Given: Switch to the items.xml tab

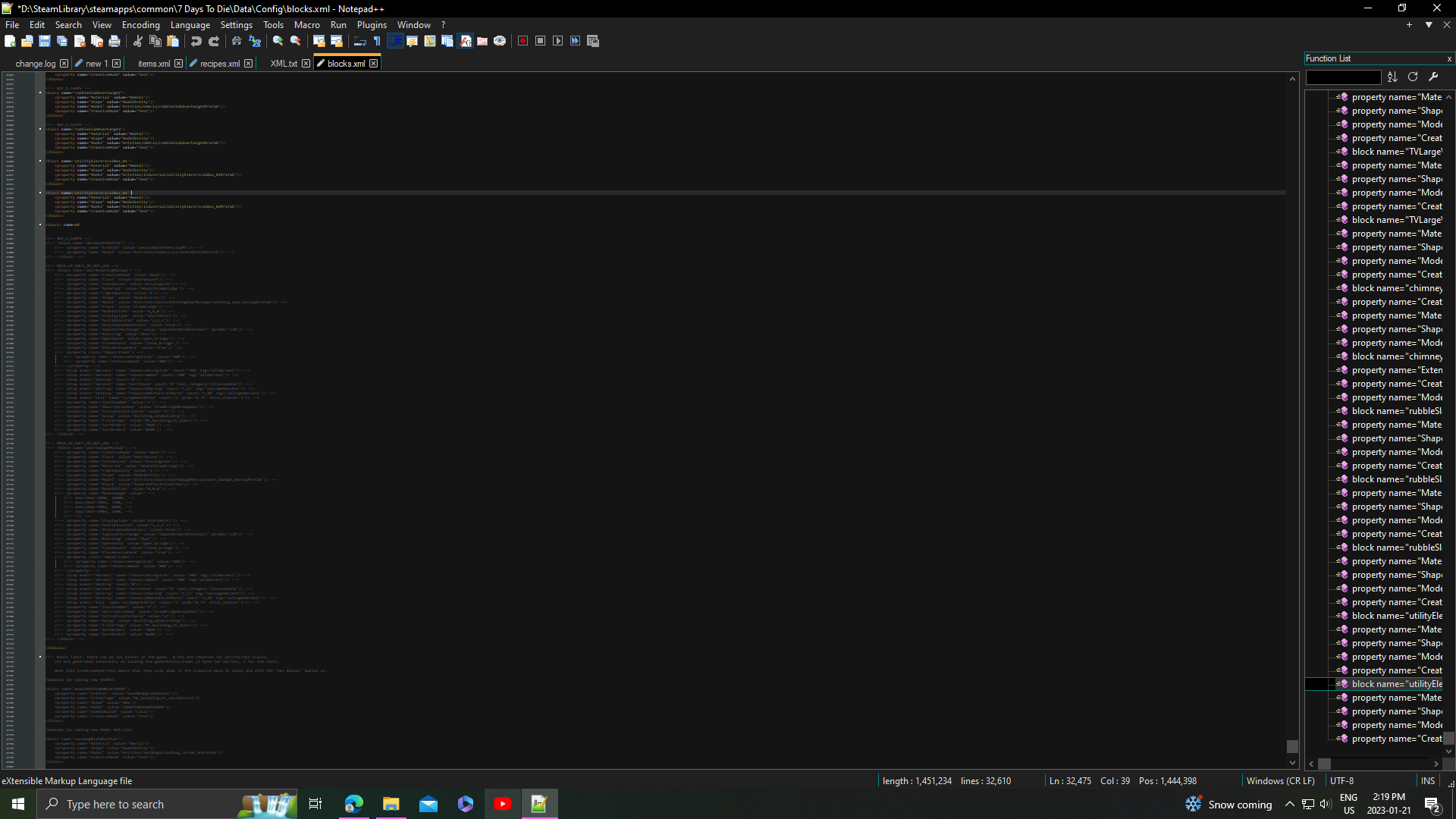Looking at the screenshot, I should click(x=154, y=64).
